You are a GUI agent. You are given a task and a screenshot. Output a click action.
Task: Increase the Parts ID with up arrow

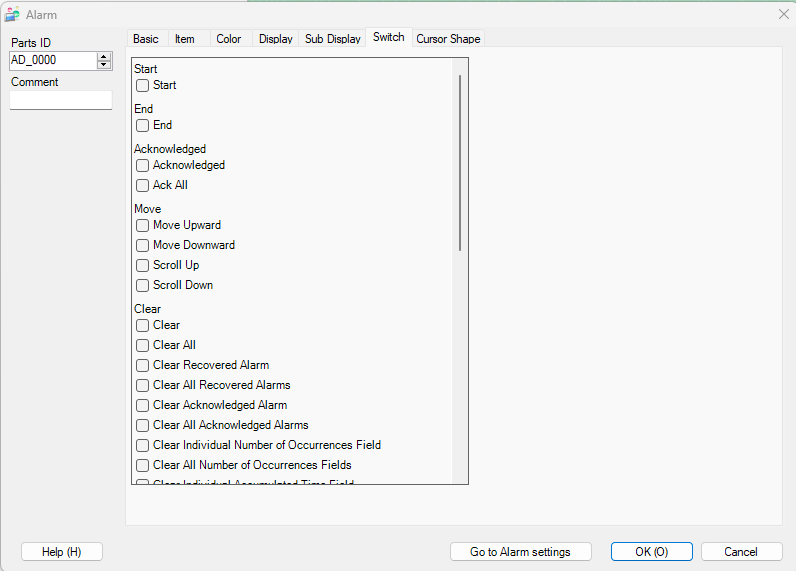(x=104, y=57)
